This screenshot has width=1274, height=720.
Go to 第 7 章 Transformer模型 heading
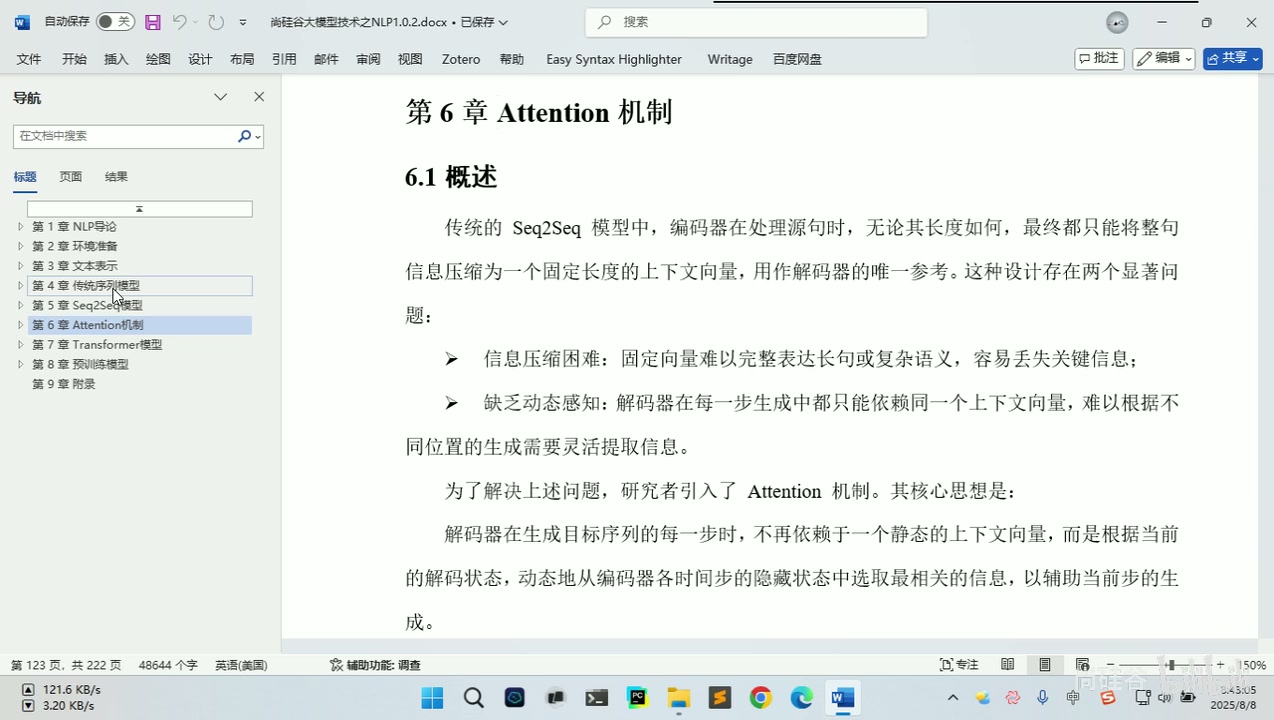point(97,345)
